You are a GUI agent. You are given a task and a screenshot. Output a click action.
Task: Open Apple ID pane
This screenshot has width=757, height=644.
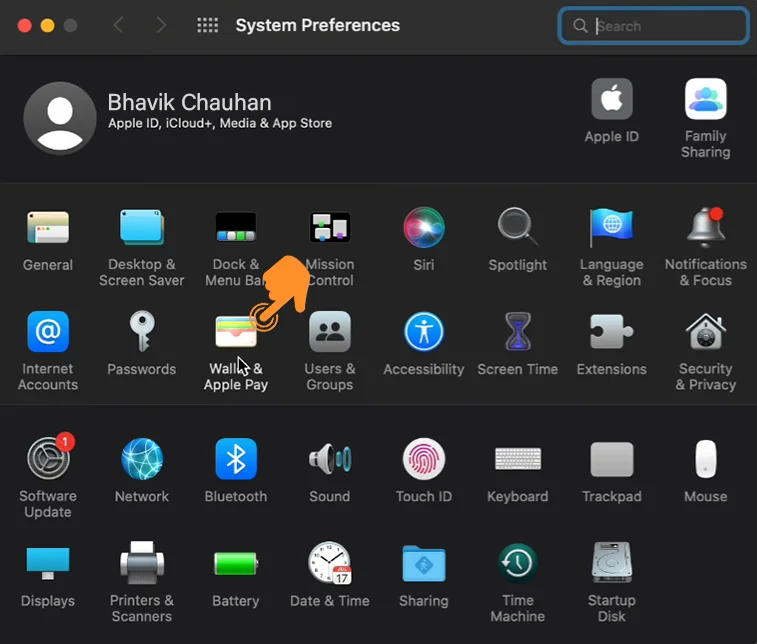(x=611, y=98)
